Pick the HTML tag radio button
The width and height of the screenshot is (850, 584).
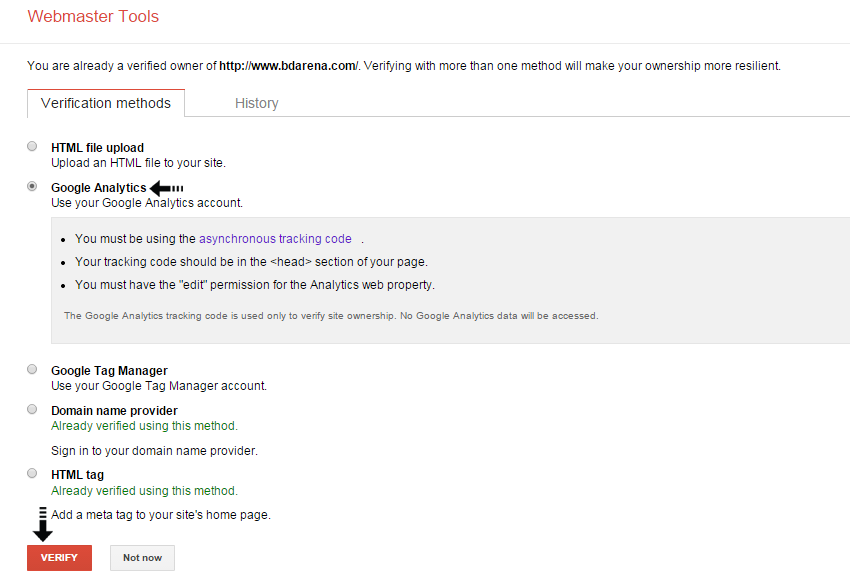(x=33, y=473)
